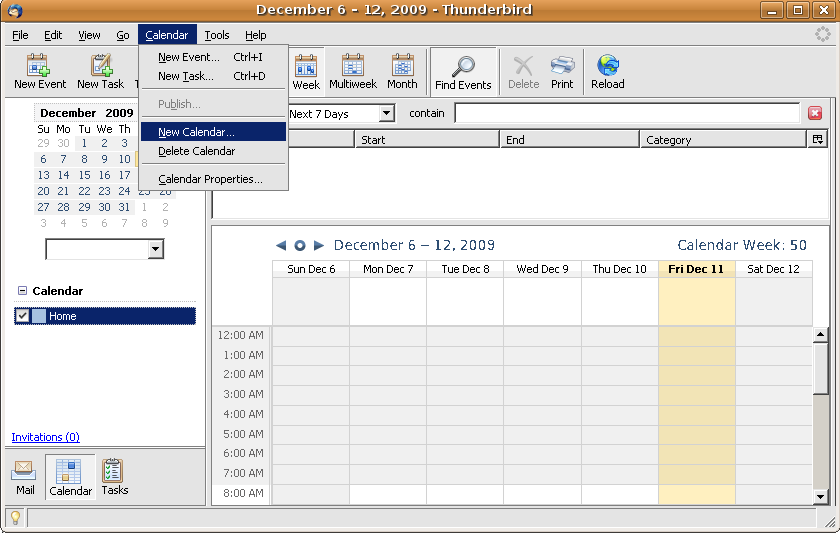This screenshot has width=840, height=533.
Task: Click the Mon Dec 7 day header
Action: pos(388,269)
